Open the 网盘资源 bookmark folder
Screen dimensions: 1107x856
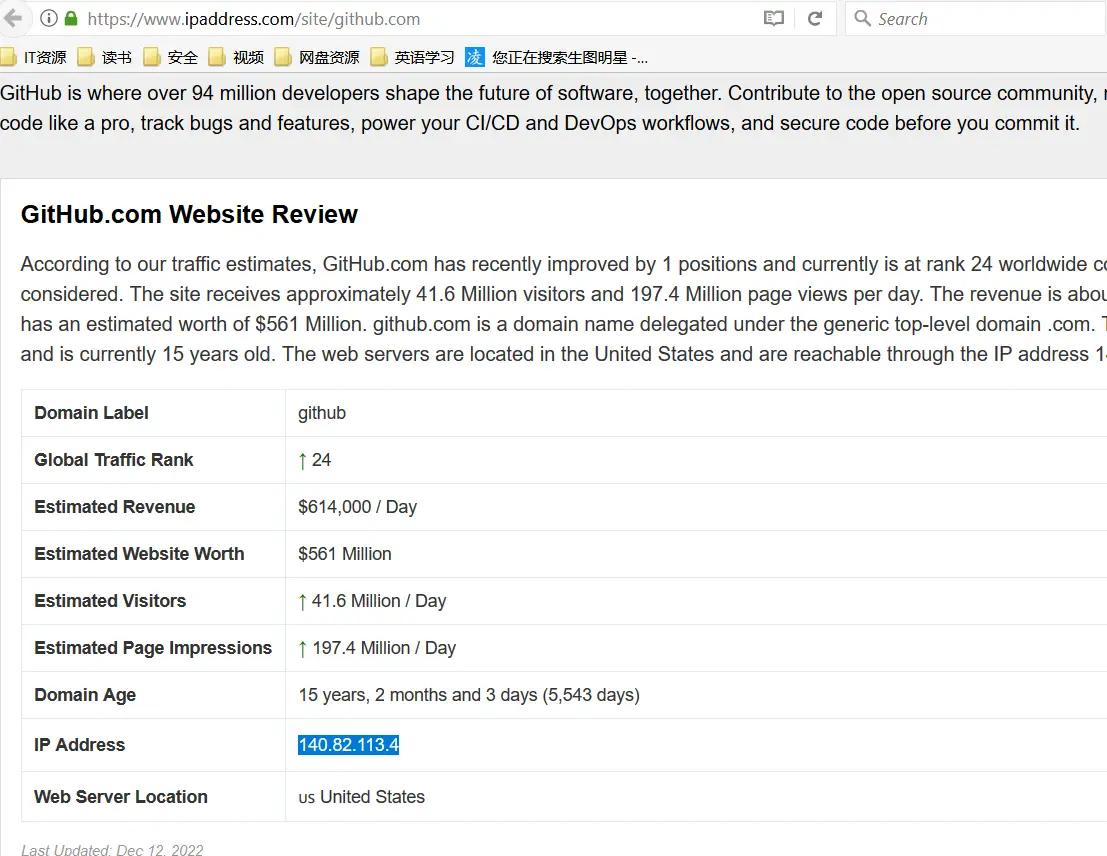(x=317, y=57)
